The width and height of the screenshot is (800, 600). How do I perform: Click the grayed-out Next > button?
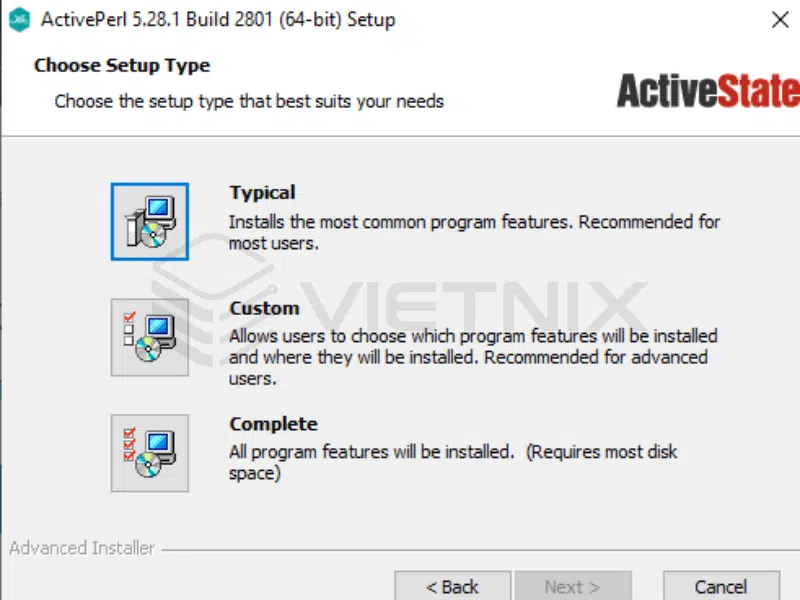[573, 587]
